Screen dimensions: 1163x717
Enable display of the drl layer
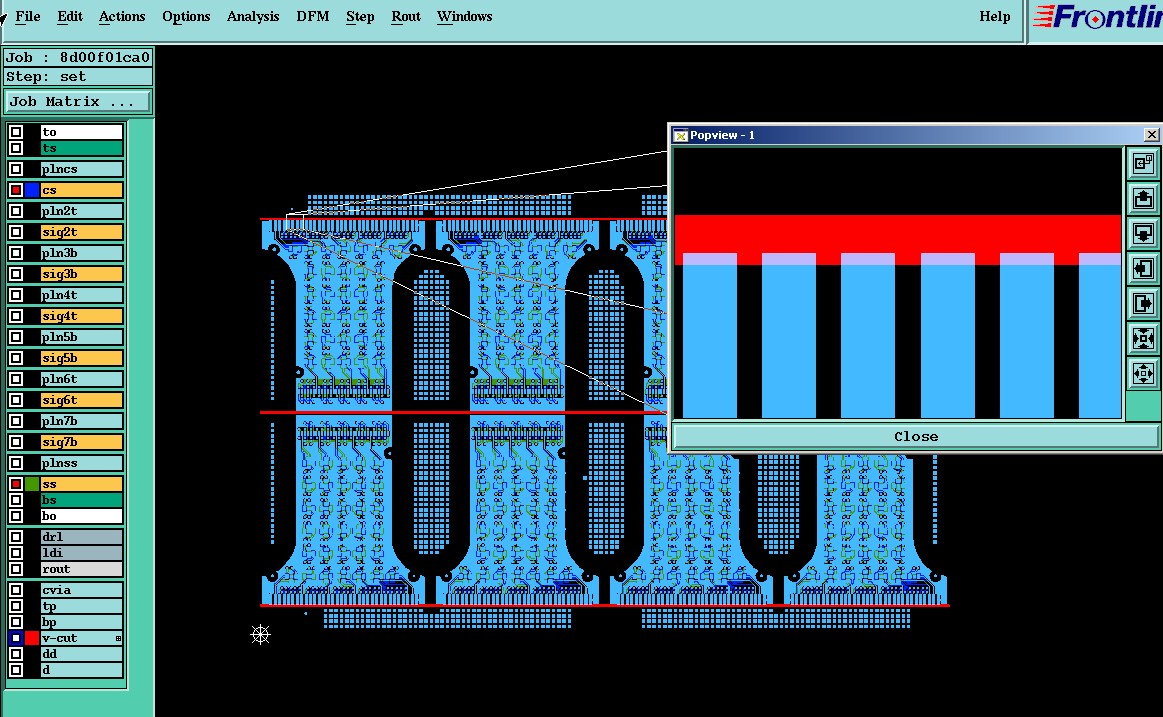(16, 537)
